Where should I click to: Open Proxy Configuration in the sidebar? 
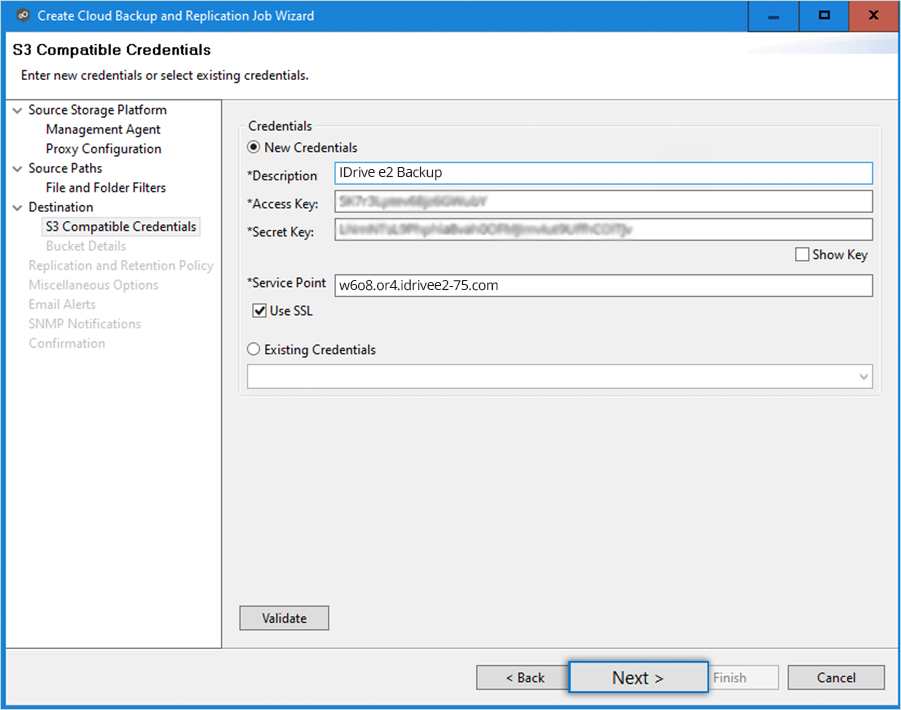point(103,149)
